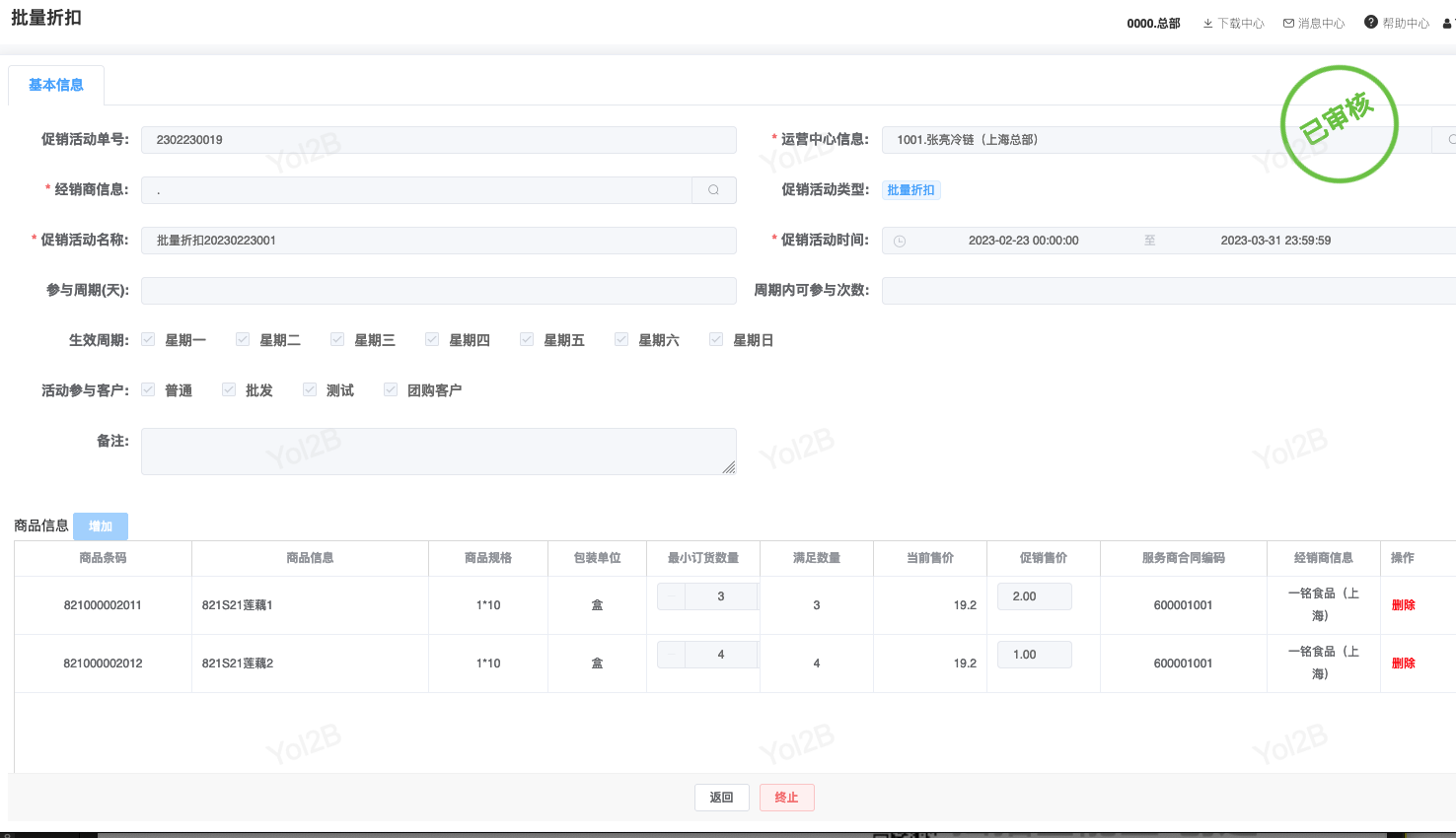Toggle the 星期一 checkbox
Viewport: 1456px width, 838px height.
click(148, 340)
